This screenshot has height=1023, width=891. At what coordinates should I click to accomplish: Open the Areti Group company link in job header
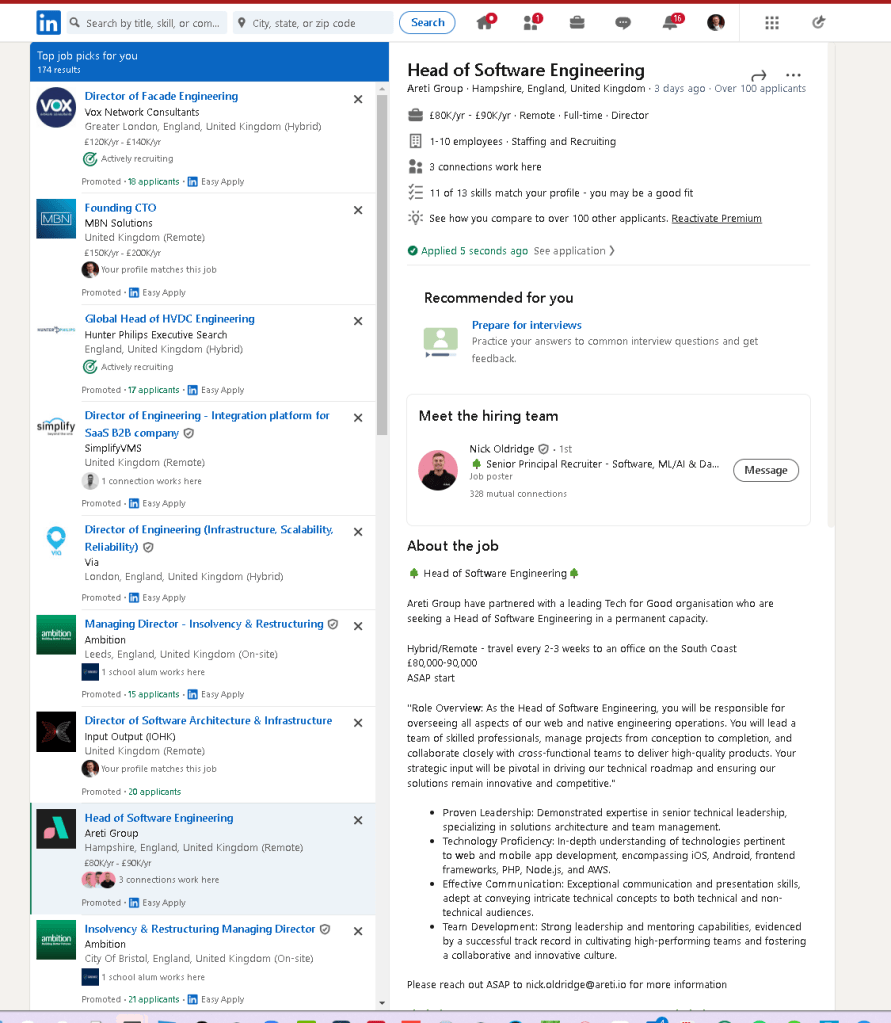(x=435, y=89)
